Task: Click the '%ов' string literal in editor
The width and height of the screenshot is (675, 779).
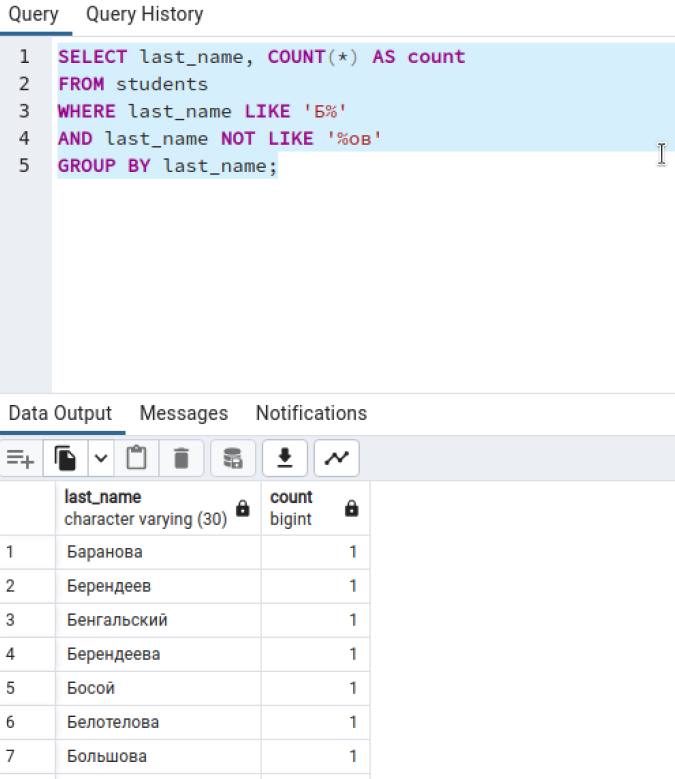Action: 354,139
